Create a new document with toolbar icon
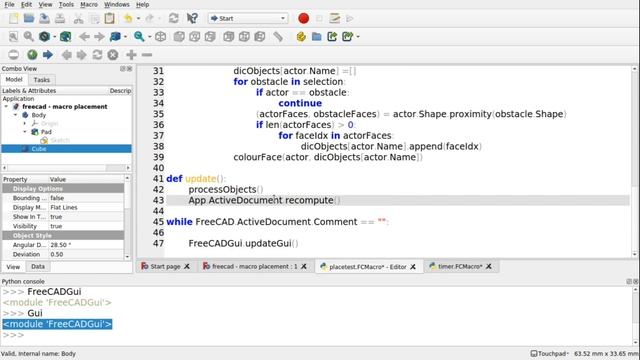 [13, 18]
